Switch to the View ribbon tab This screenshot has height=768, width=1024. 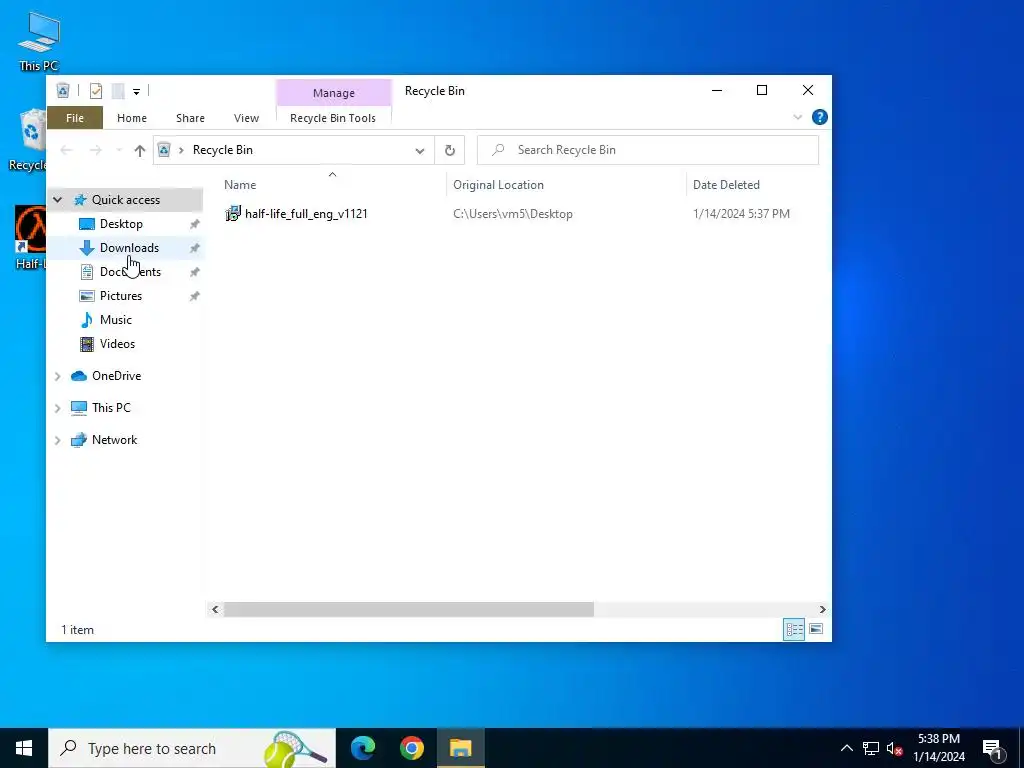(x=246, y=118)
